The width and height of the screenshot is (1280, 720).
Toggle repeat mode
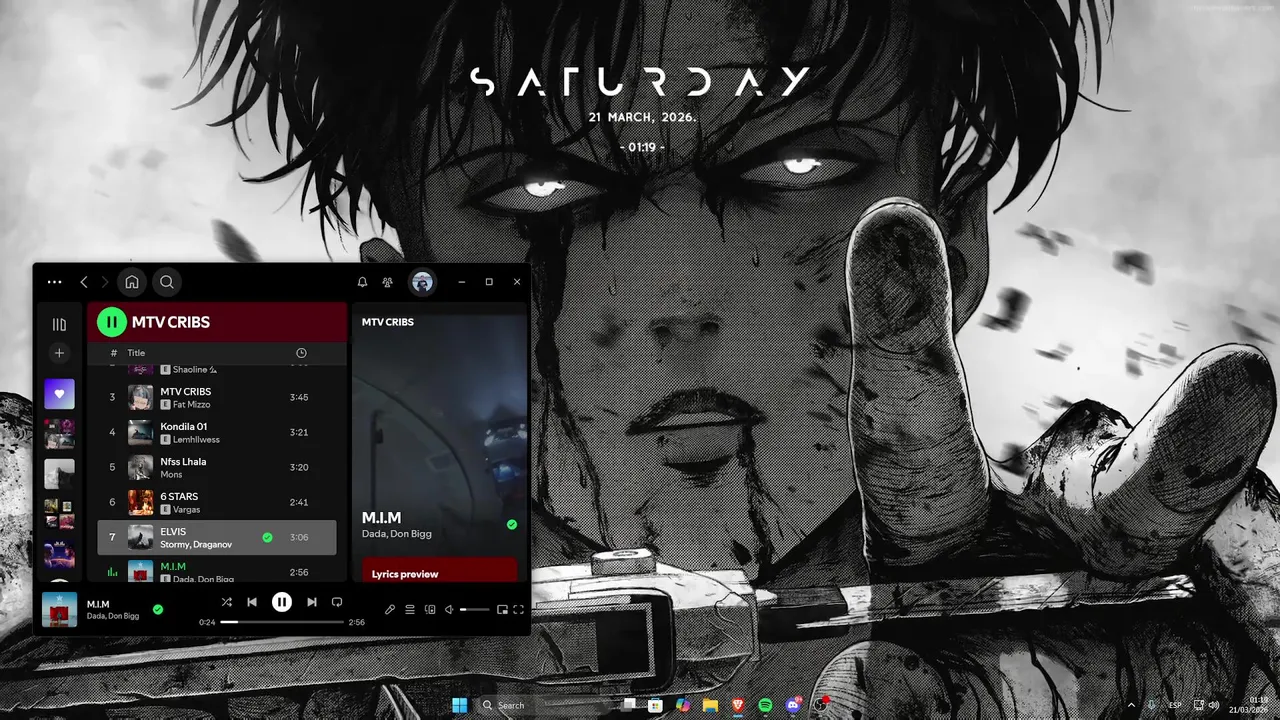(337, 602)
